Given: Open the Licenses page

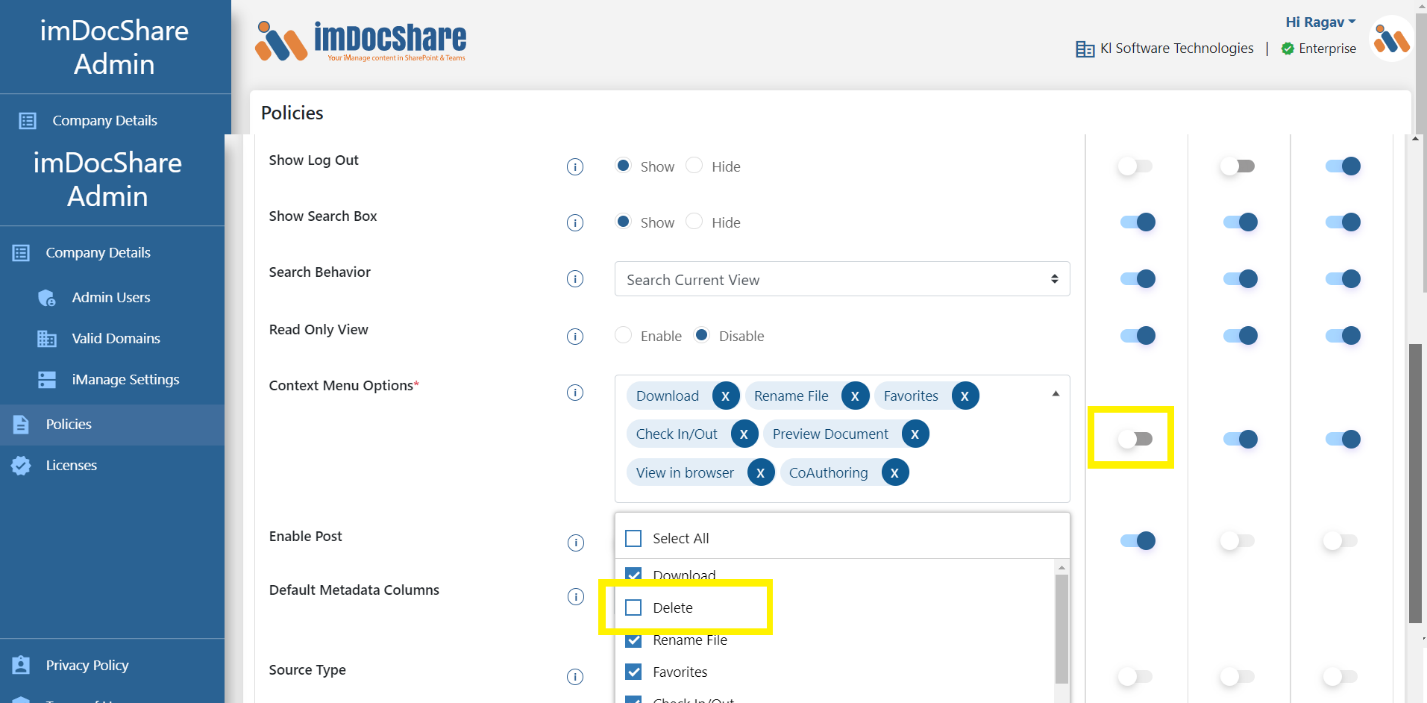Looking at the screenshot, I should point(71,465).
